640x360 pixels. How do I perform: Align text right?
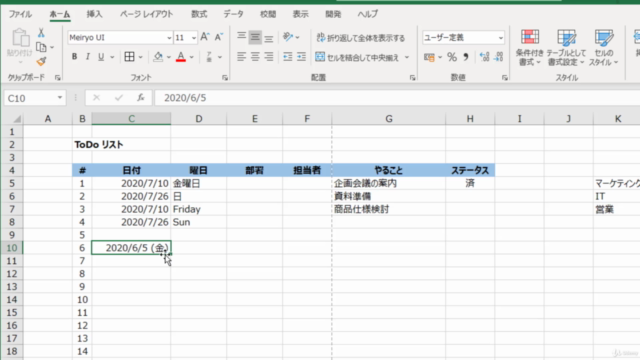click(x=269, y=57)
